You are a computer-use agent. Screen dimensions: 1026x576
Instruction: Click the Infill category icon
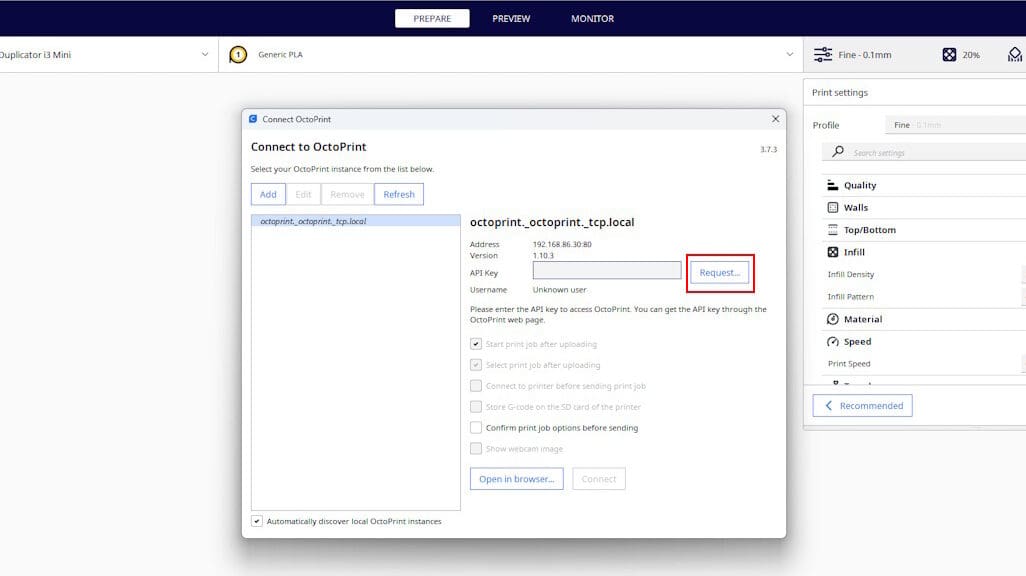(x=832, y=252)
